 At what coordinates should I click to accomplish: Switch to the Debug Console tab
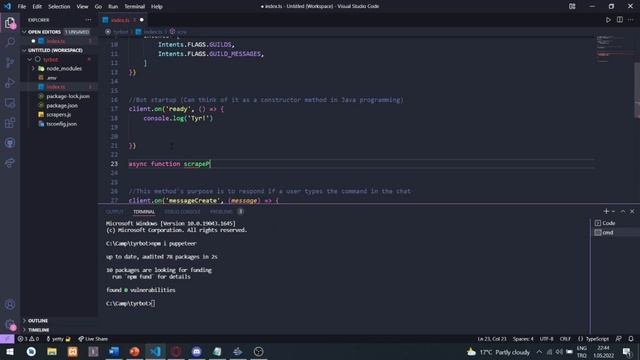tap(182, 211)
